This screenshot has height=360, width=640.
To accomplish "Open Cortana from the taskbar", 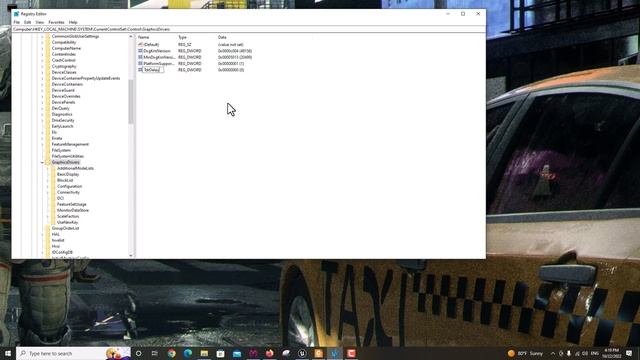I will point(138,353).
